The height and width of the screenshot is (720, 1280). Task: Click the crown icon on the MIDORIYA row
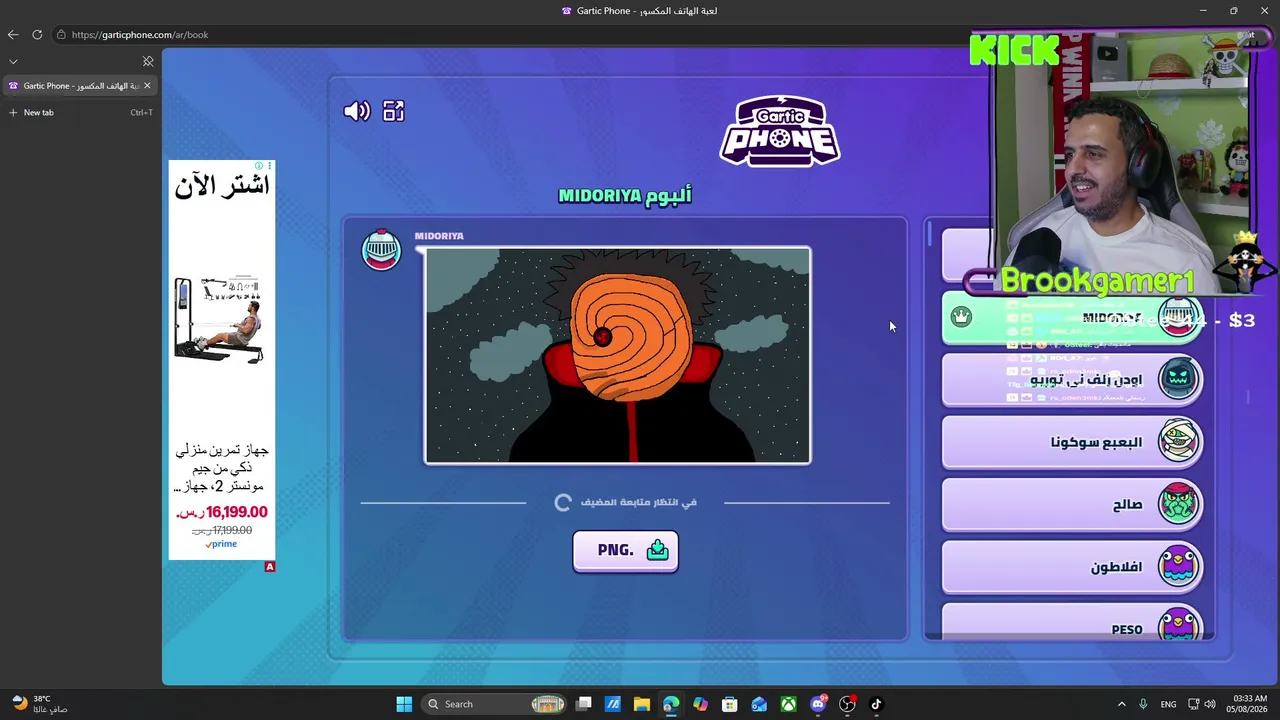961,317
